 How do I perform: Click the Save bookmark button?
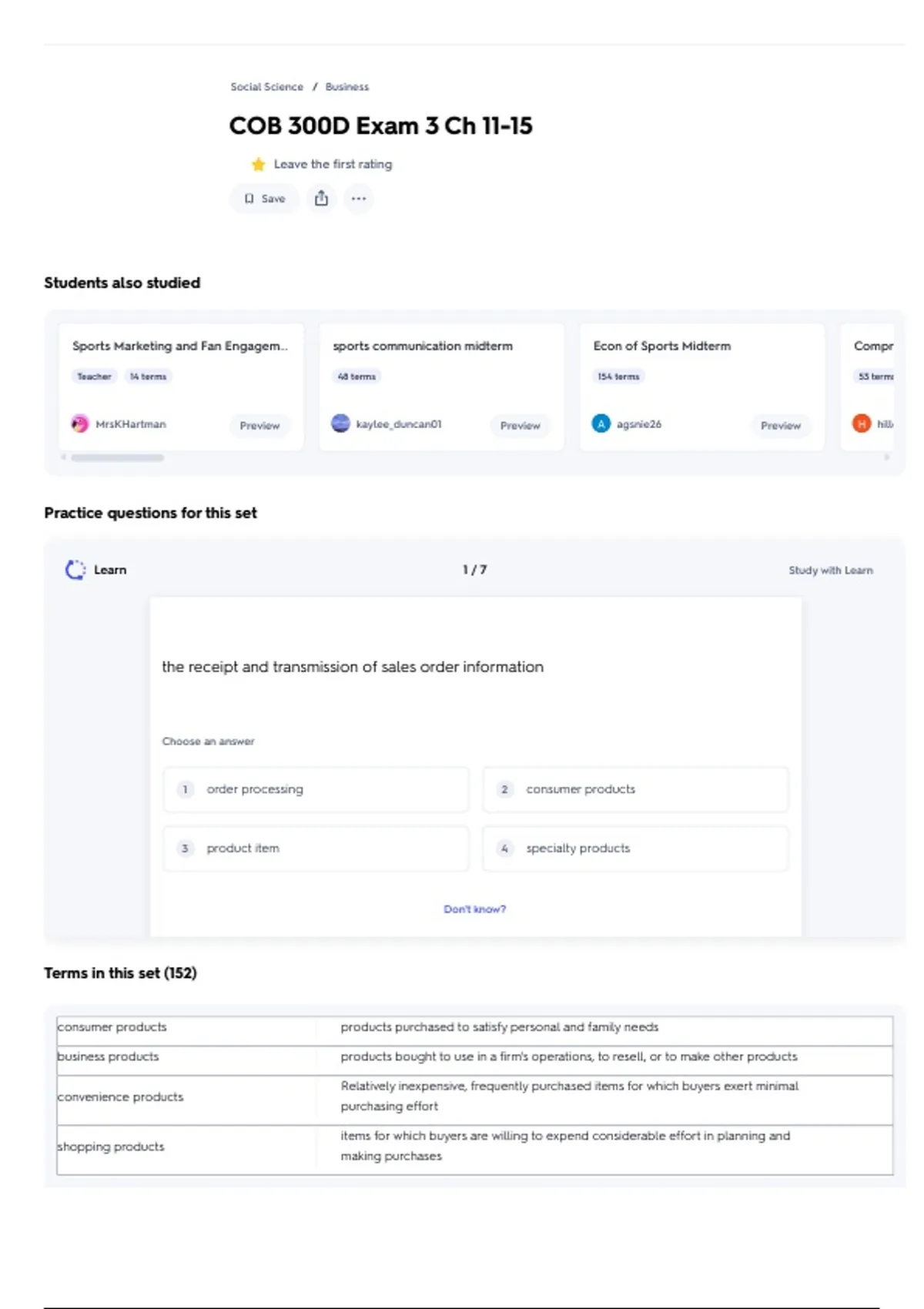[265, 199]
